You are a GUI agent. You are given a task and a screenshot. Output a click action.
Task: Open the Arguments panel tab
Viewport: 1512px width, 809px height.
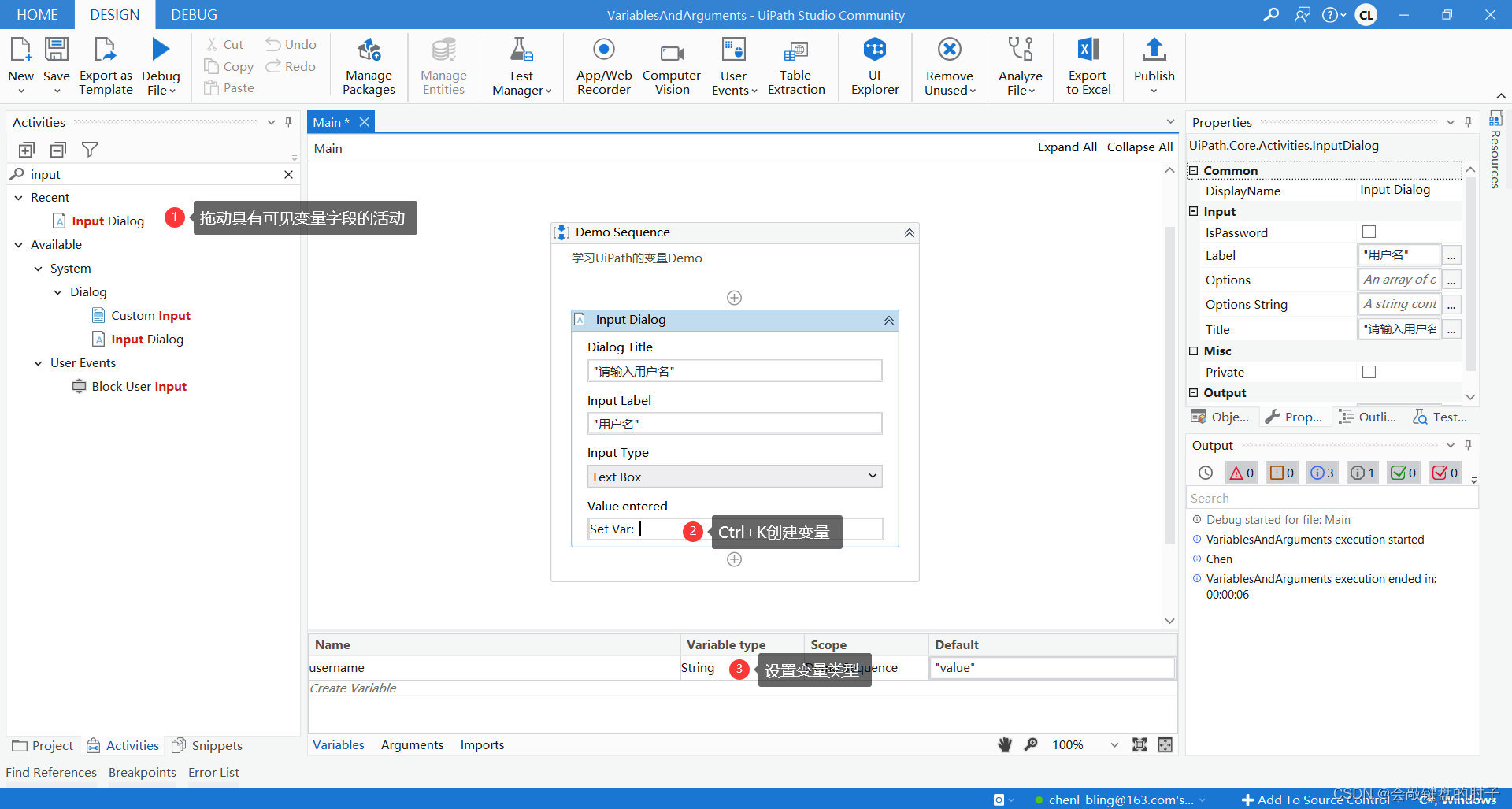(x=412, y=745)
